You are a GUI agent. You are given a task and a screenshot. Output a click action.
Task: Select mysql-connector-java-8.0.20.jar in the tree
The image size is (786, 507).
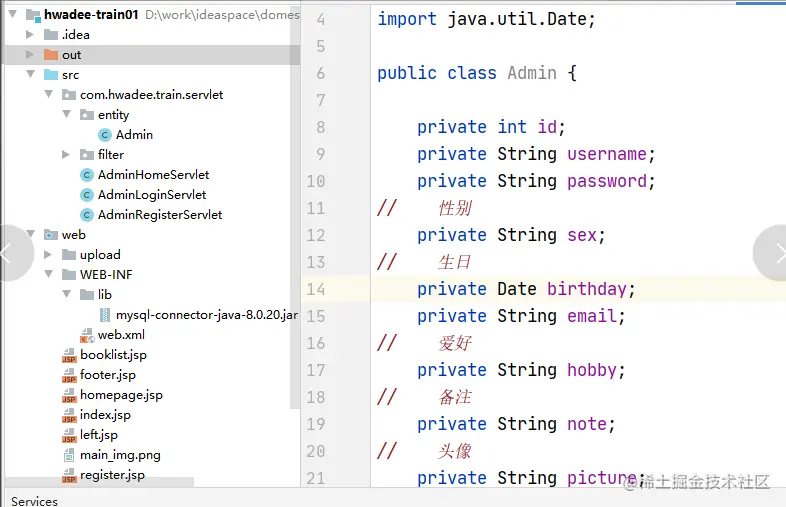coord(207,315)
